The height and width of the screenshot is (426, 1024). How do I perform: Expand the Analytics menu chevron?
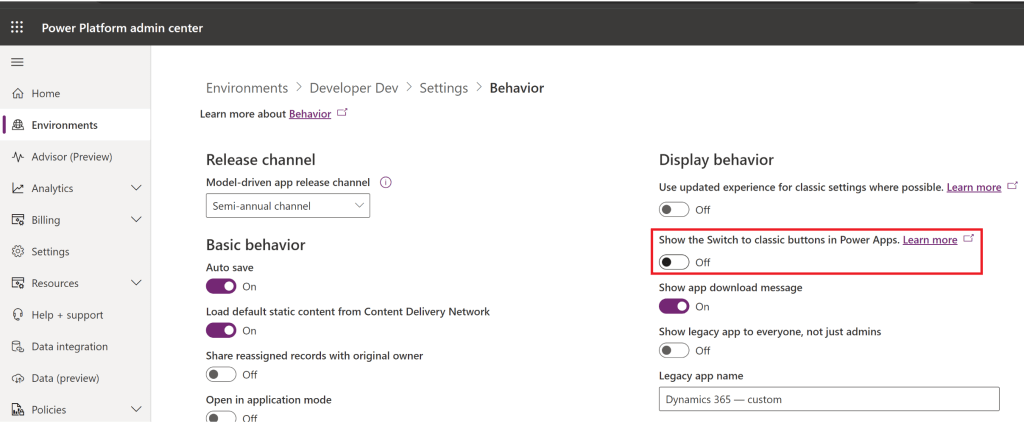[x=137, y=188]
